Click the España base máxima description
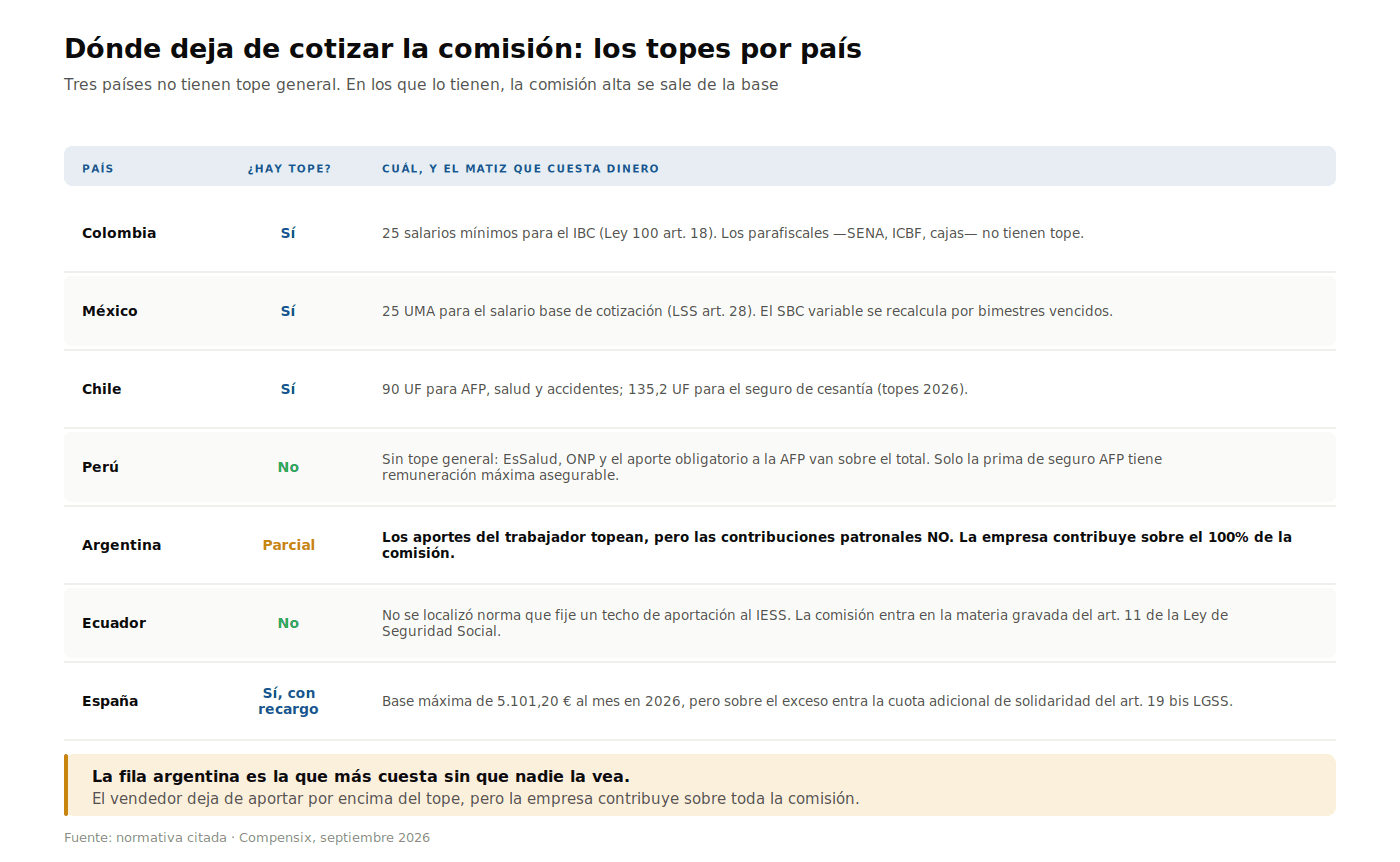1400x862 pixels. (x=807, y=701)
